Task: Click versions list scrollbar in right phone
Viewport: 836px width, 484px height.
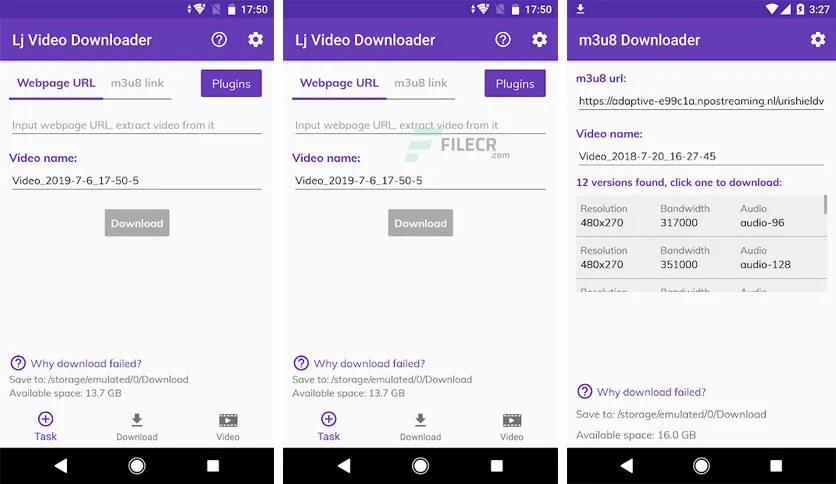Action: click(x=825, y=204)
